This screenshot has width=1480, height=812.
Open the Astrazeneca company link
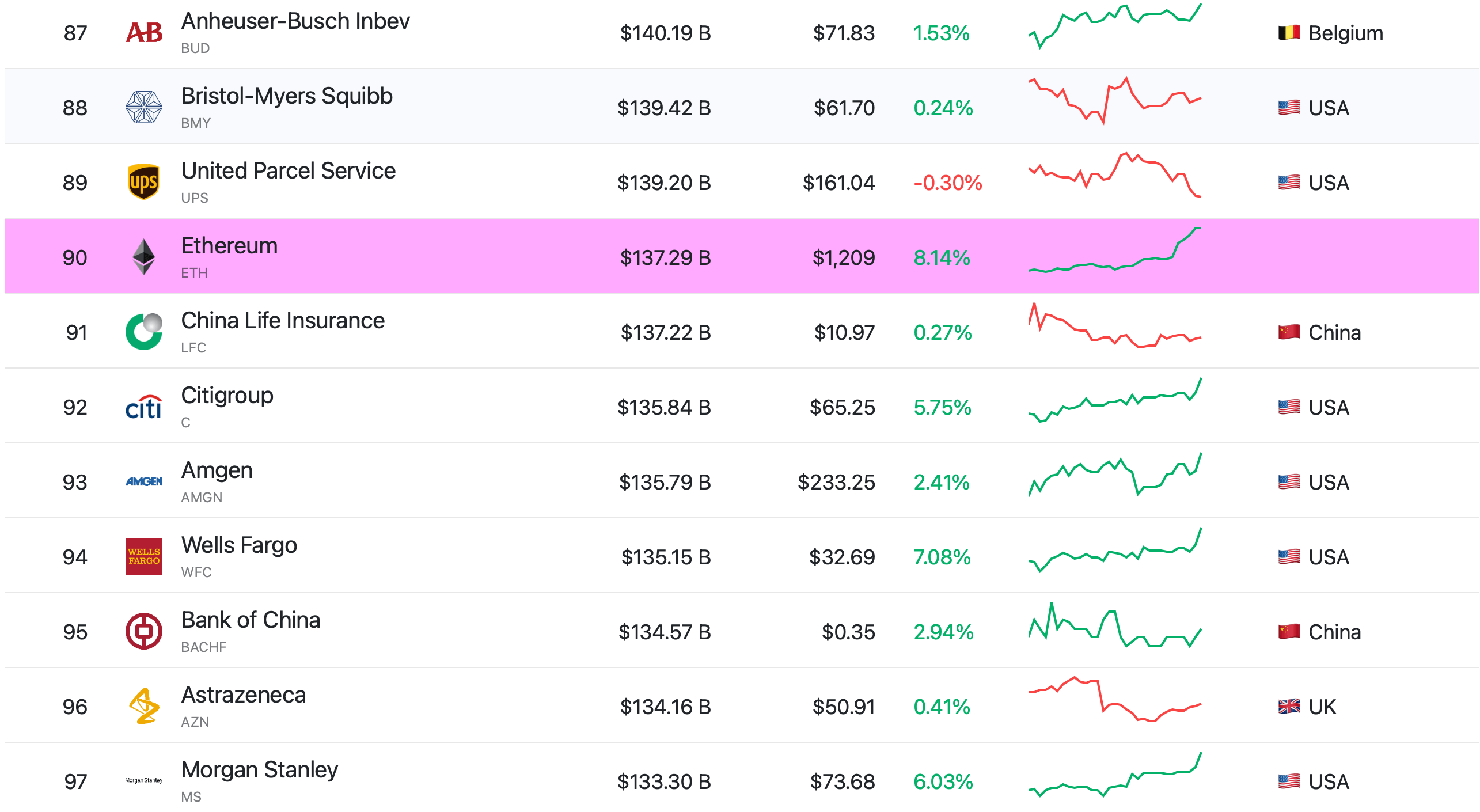pyautogui.click(x=244, y=695)
